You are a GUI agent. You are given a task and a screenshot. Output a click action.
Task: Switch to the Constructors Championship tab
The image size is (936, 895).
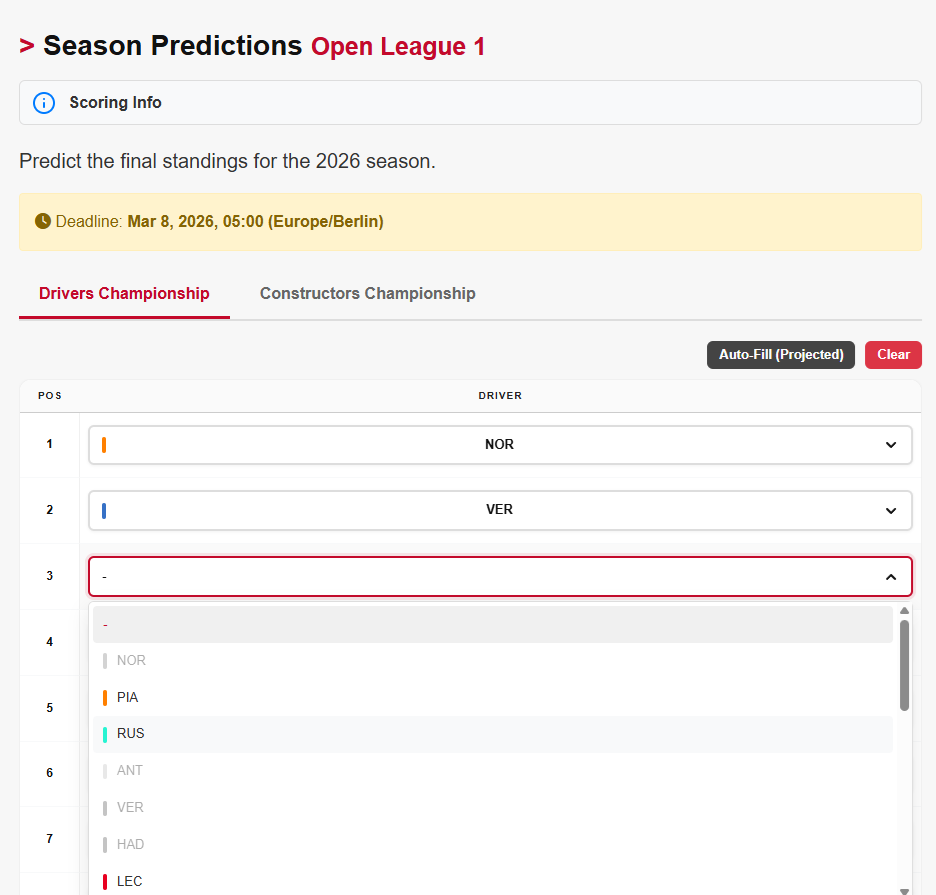(367, 293)
